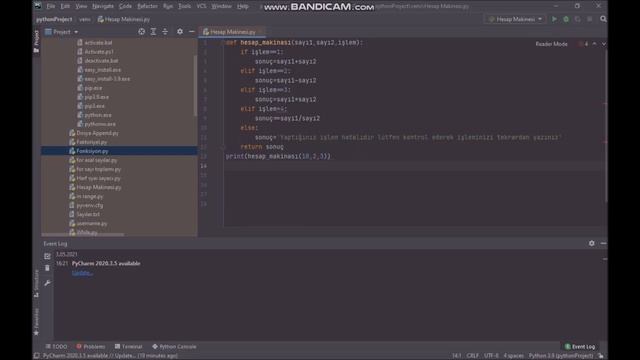Go to next highlighted error arrow

tap(604, 44)
